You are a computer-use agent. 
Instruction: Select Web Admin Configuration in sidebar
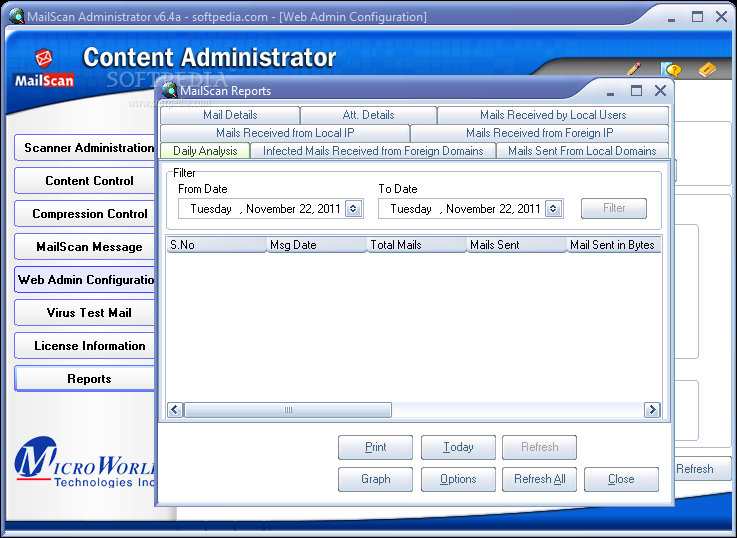point(85,280)
